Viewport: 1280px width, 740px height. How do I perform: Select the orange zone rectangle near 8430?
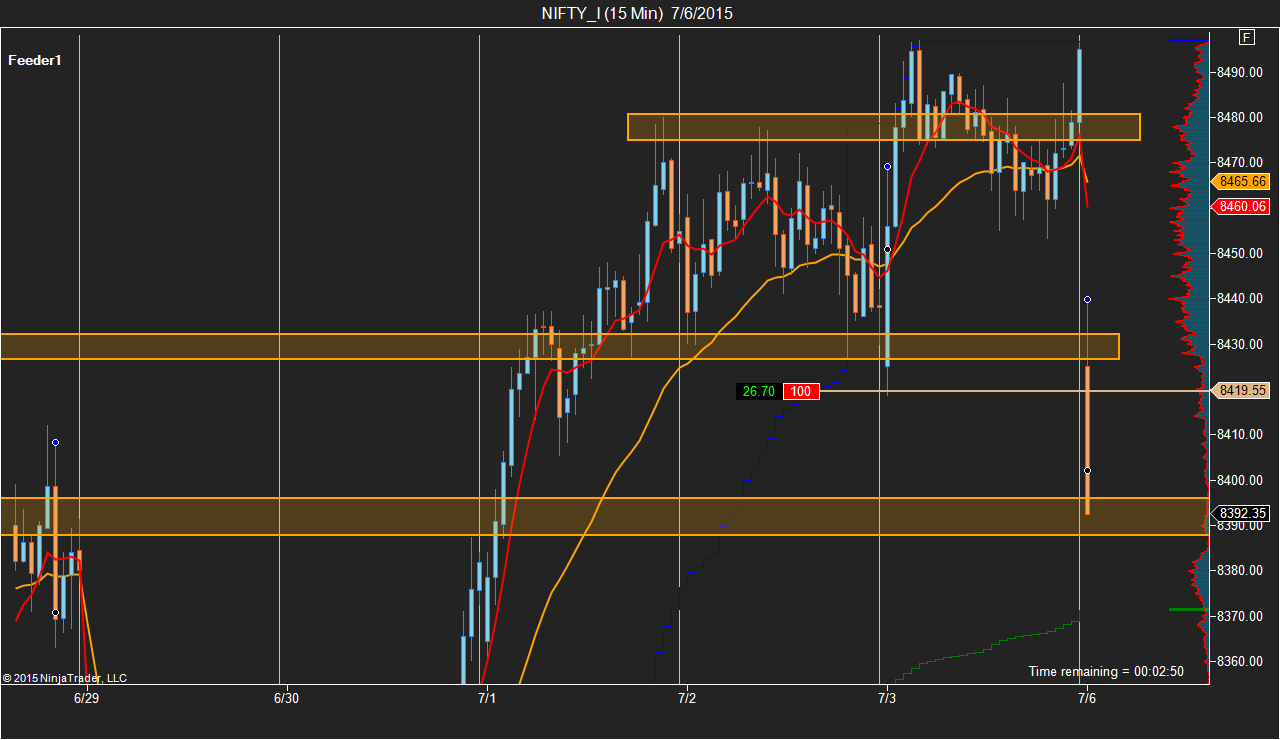click(560, 346)
